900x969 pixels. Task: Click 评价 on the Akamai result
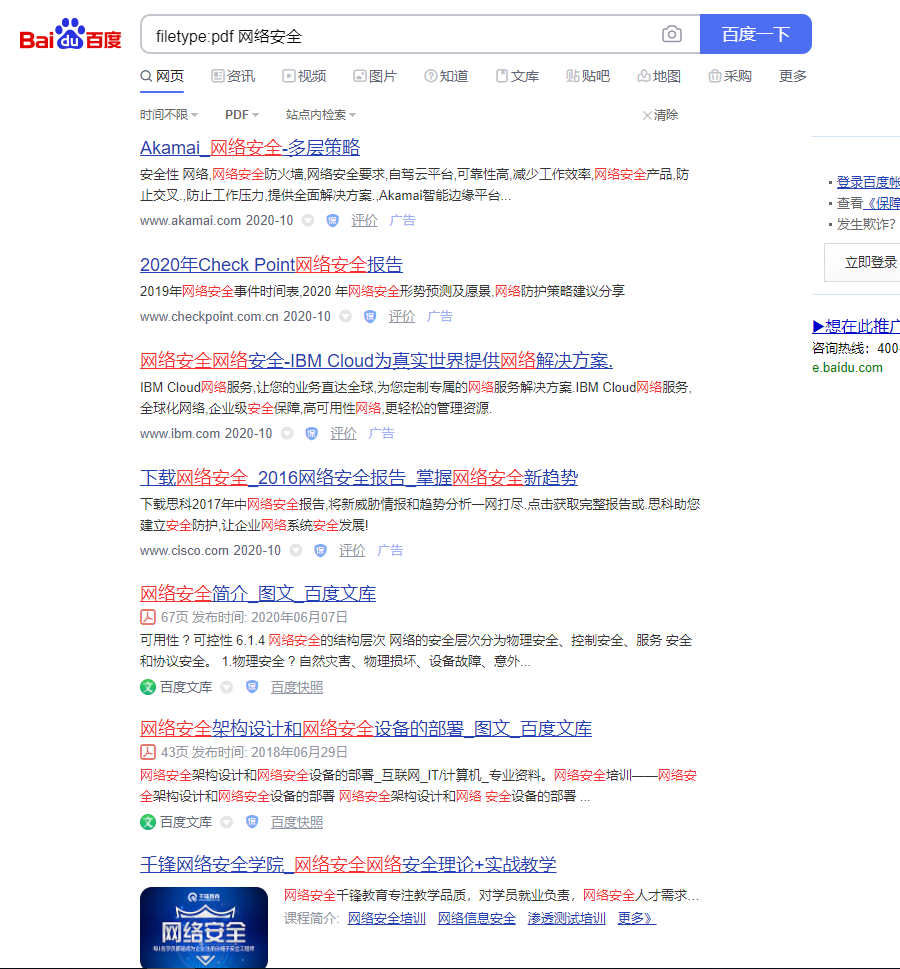coord(364,221)
